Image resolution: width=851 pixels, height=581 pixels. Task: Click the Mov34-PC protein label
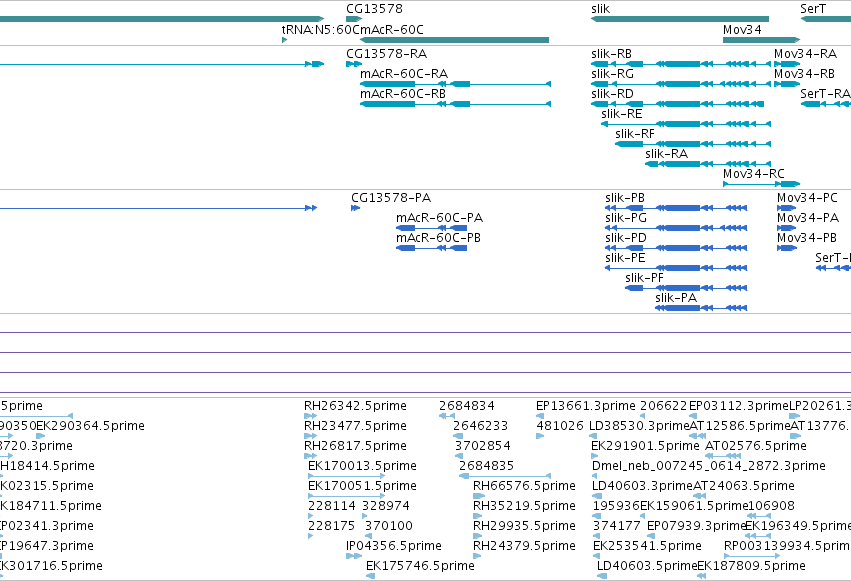(x=807, y=198)
